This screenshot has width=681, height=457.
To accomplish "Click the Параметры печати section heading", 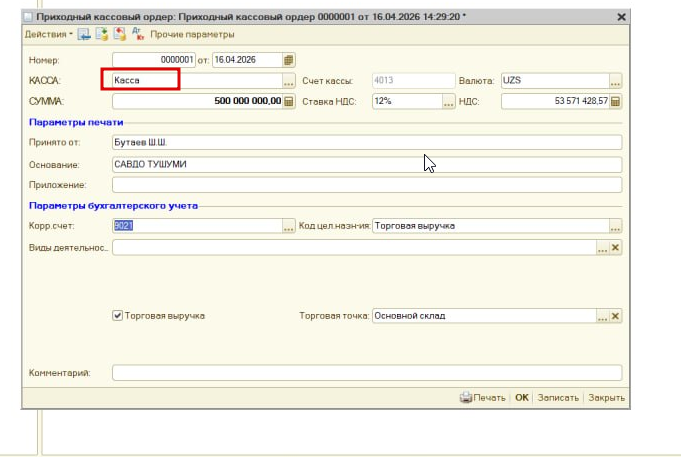I will (76, 122).
